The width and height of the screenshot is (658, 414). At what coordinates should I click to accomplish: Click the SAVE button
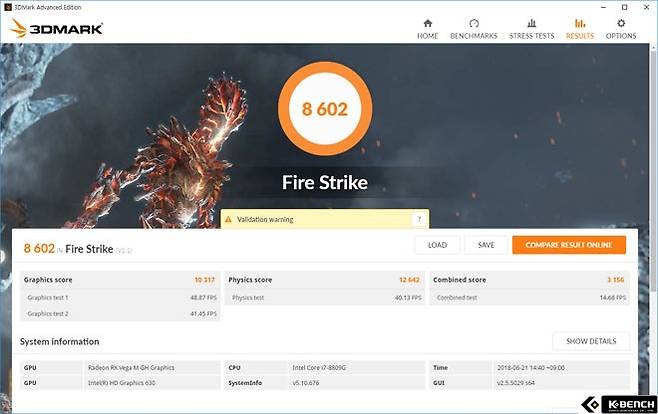[x=485, y=245]
